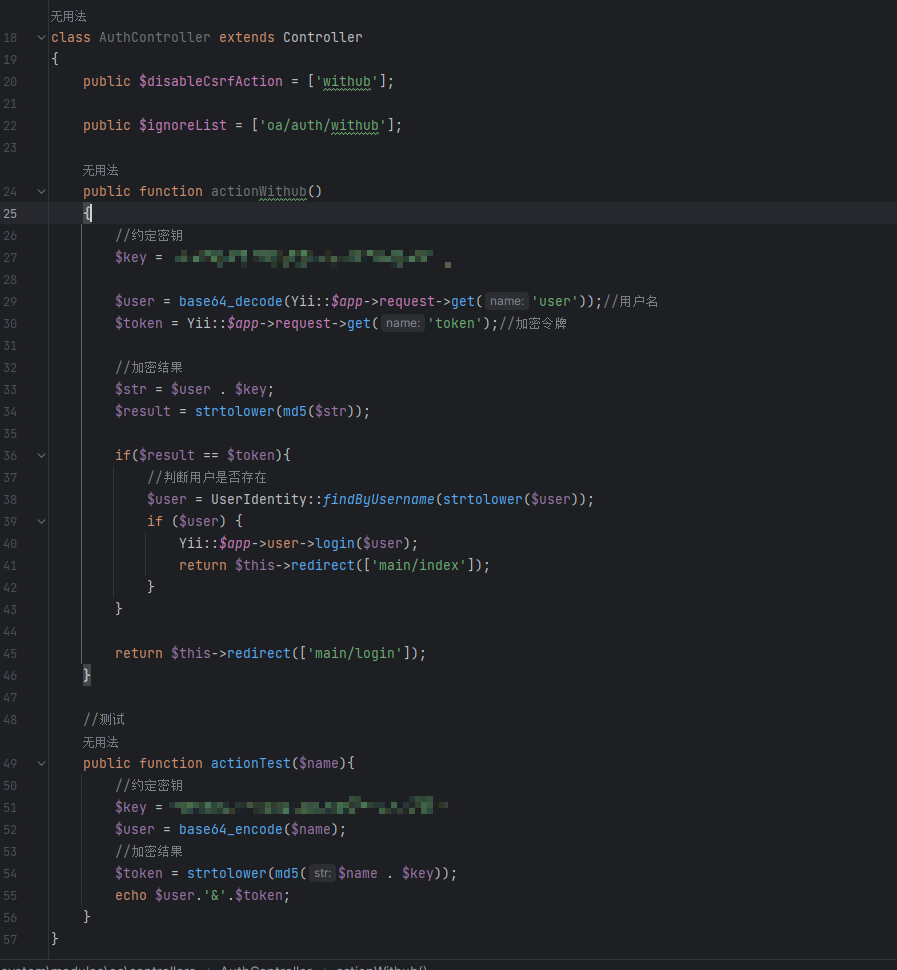Click the 'main/login' redirect string
The height and width of the screenshot is (970, 897).
pyautogui.click(x=354, y=653)
